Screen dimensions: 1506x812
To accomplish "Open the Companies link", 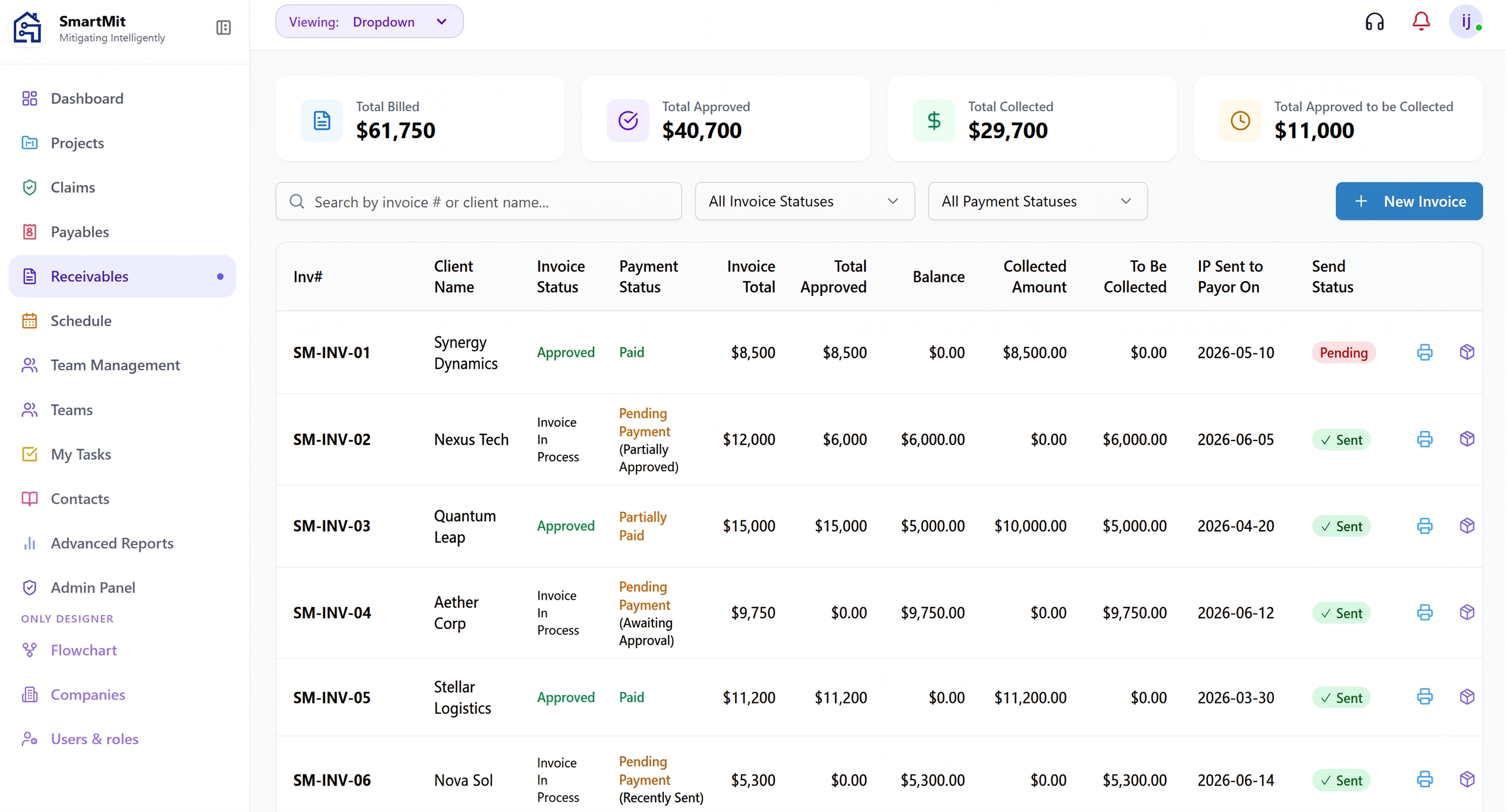I will click(x=122, y=695).
